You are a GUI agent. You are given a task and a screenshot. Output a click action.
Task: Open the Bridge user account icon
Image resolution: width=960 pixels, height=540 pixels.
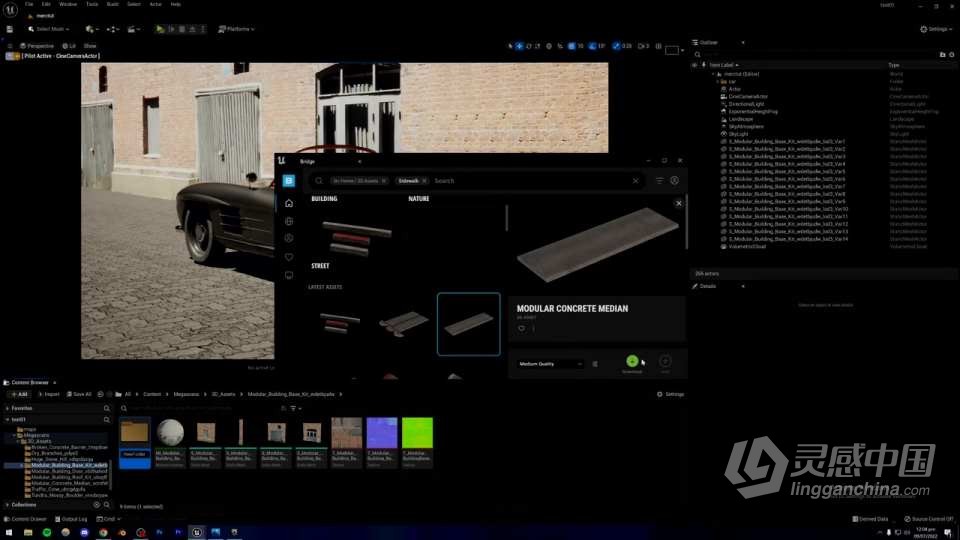point(674,181)
